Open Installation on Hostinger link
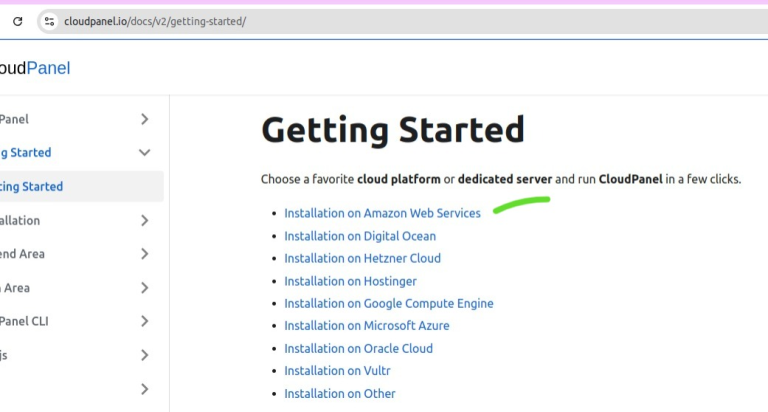Screen dimensions: 768x412 point(350,281)
